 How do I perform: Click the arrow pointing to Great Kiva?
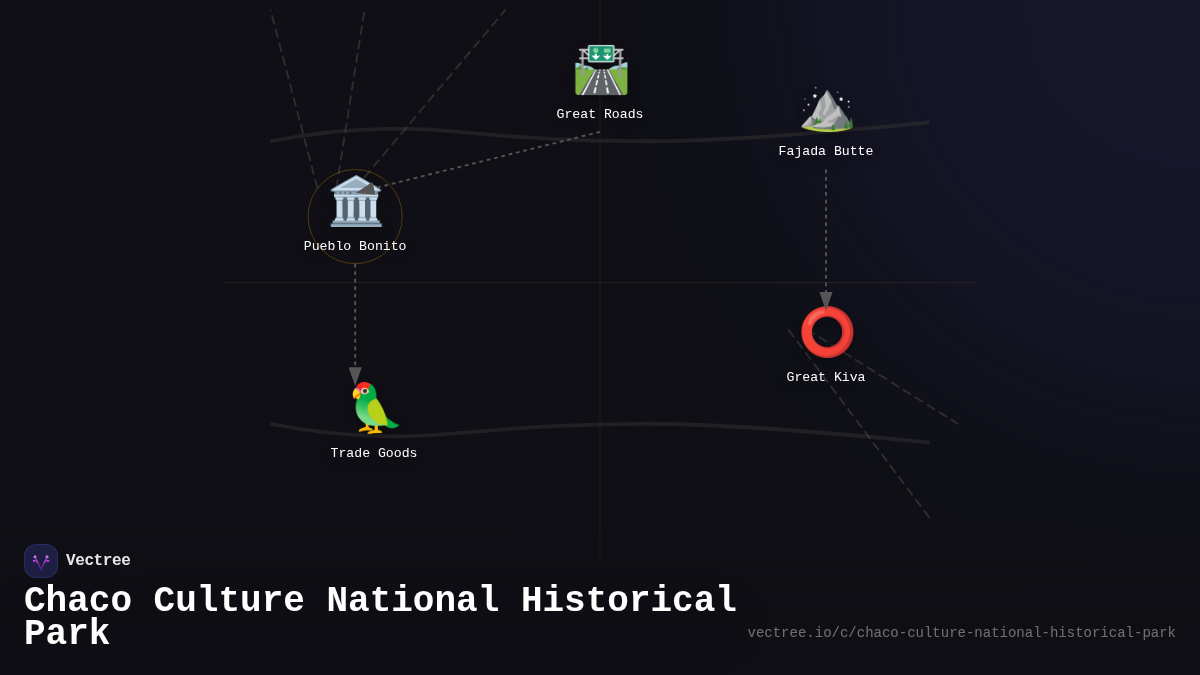tap(826, 297)
